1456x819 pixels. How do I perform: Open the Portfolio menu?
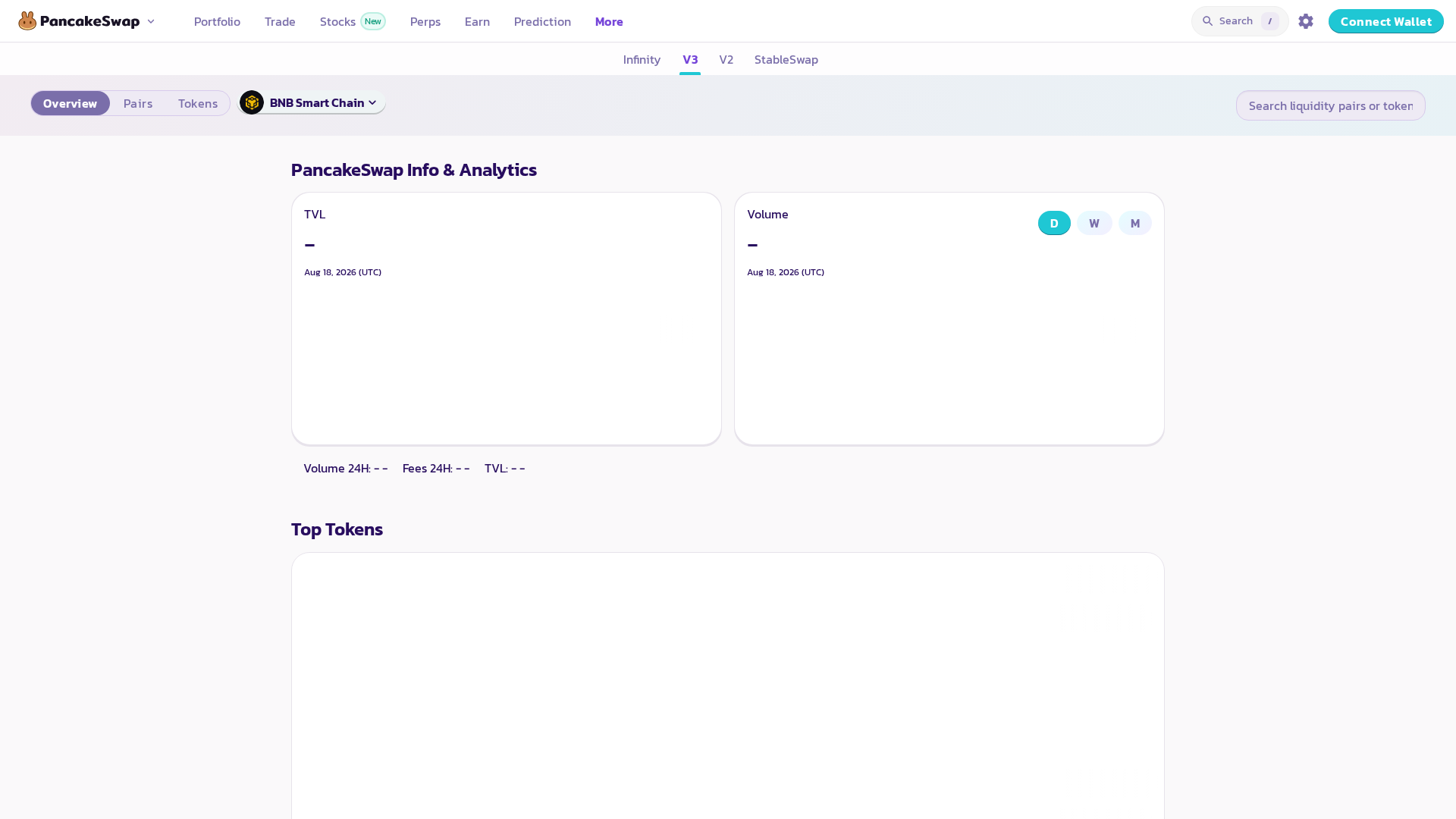pos(217,21)
